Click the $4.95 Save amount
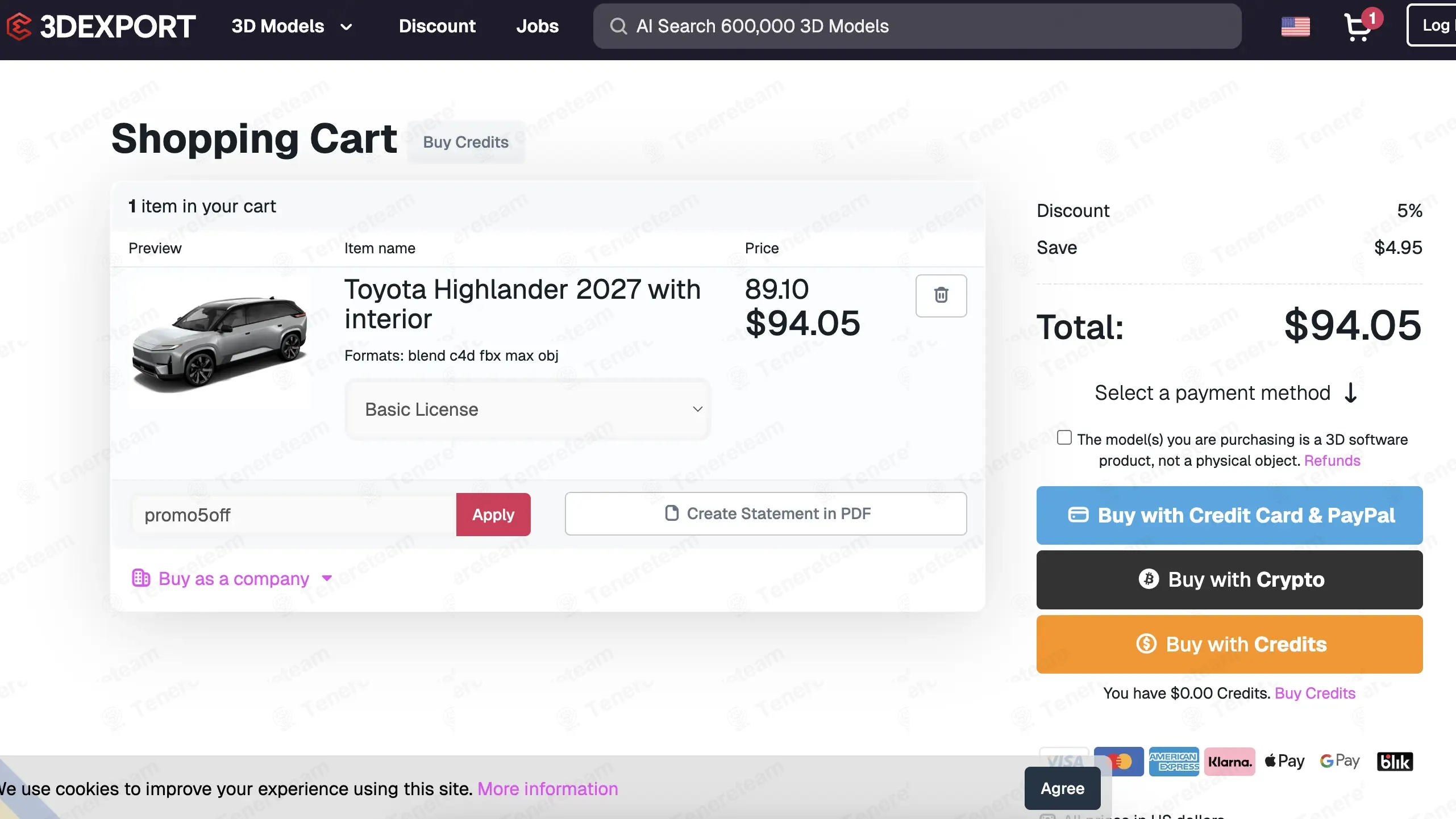The image size is (1456, 819). (x=1398, y=248)
